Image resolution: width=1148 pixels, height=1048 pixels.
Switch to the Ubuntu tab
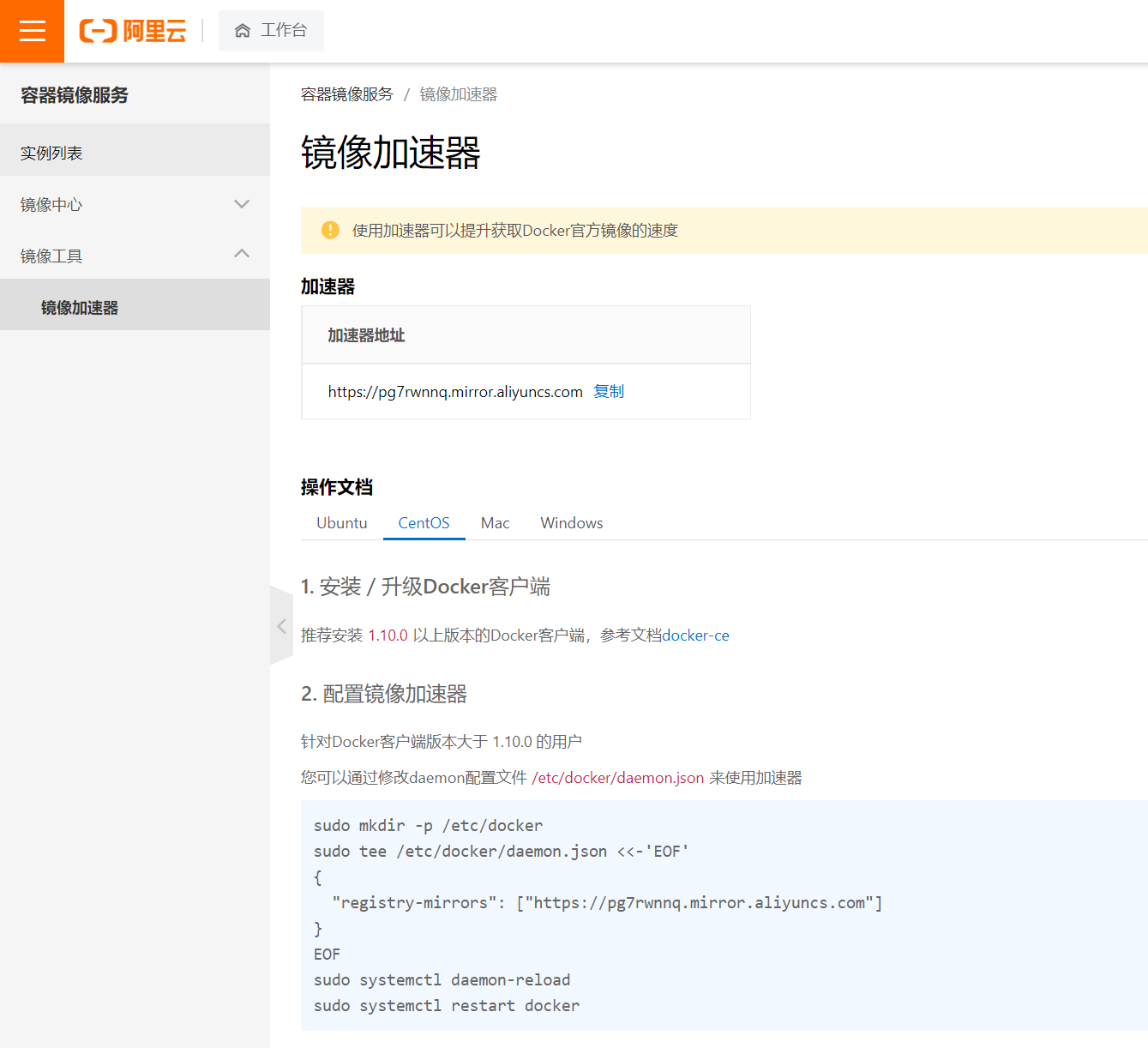coord(342,523)
